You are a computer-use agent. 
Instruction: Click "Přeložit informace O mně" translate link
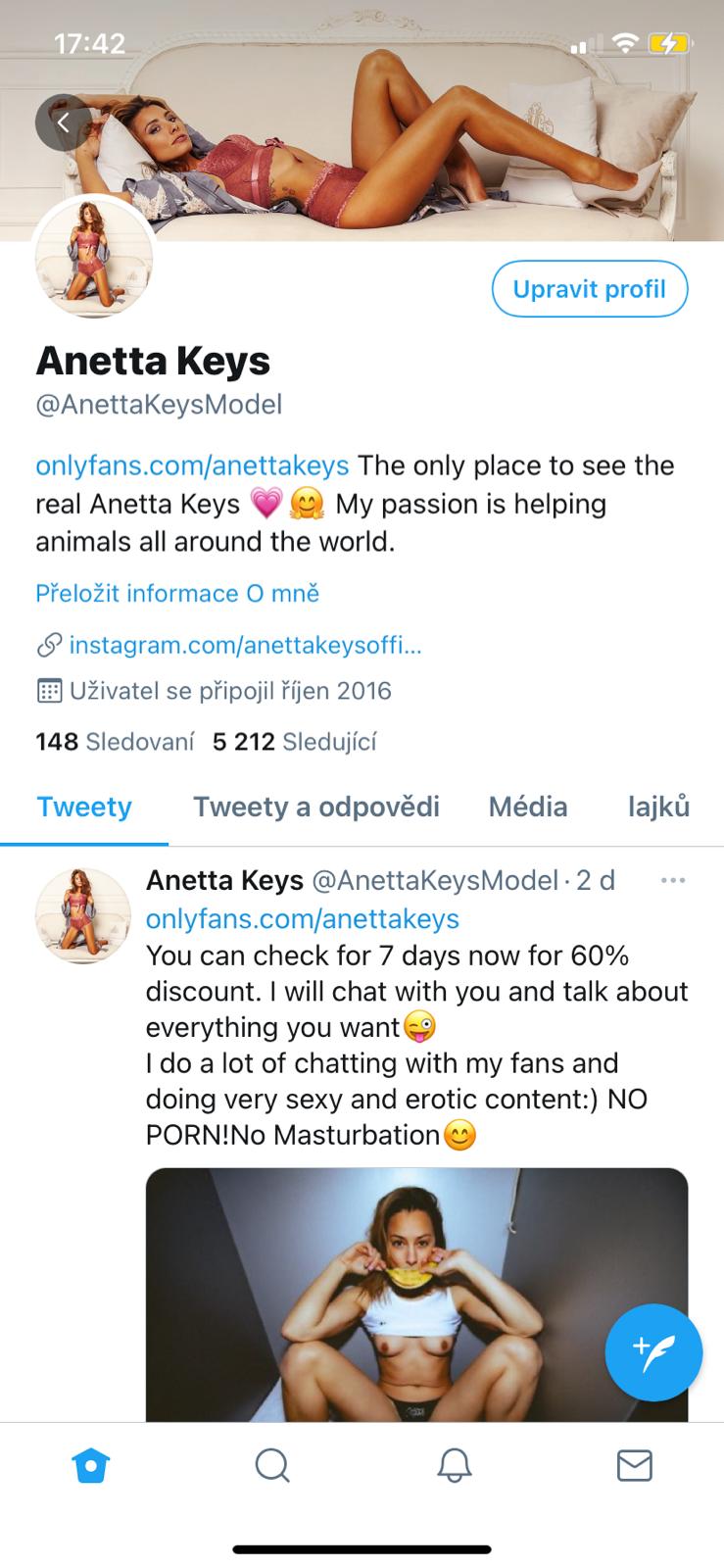tap(177, 593)
